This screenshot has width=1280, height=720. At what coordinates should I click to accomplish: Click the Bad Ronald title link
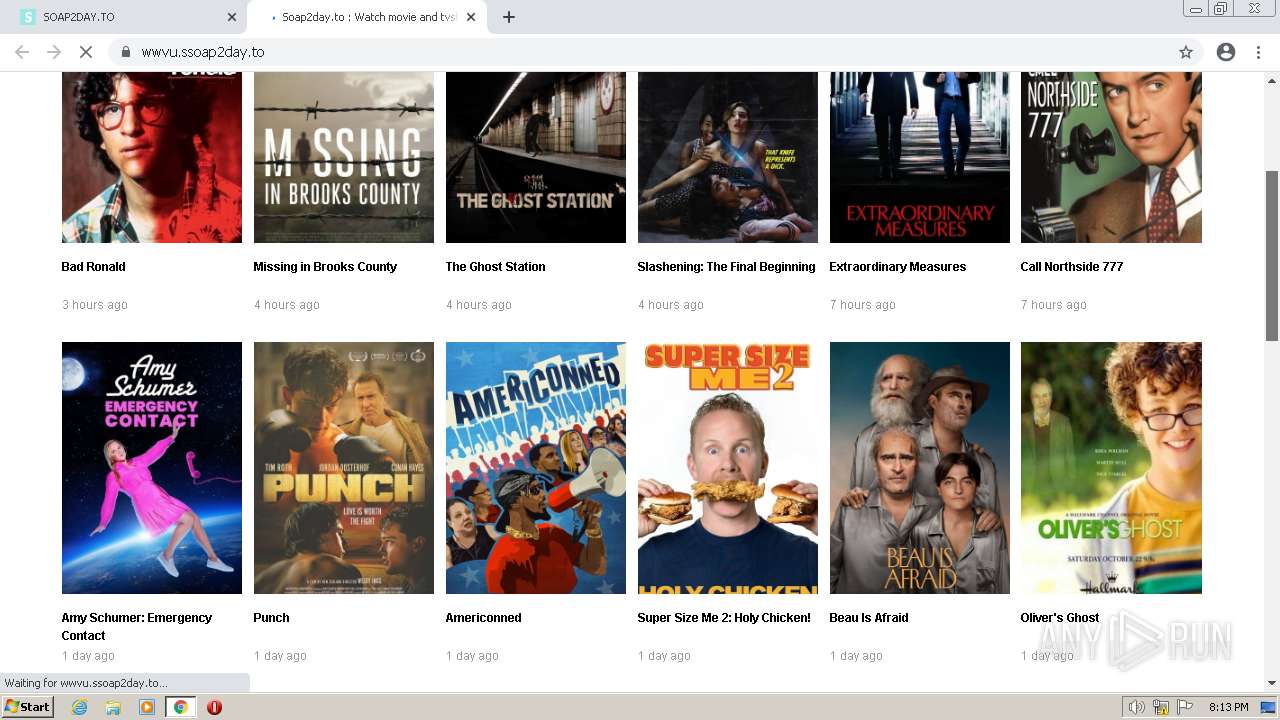[93, 267]
